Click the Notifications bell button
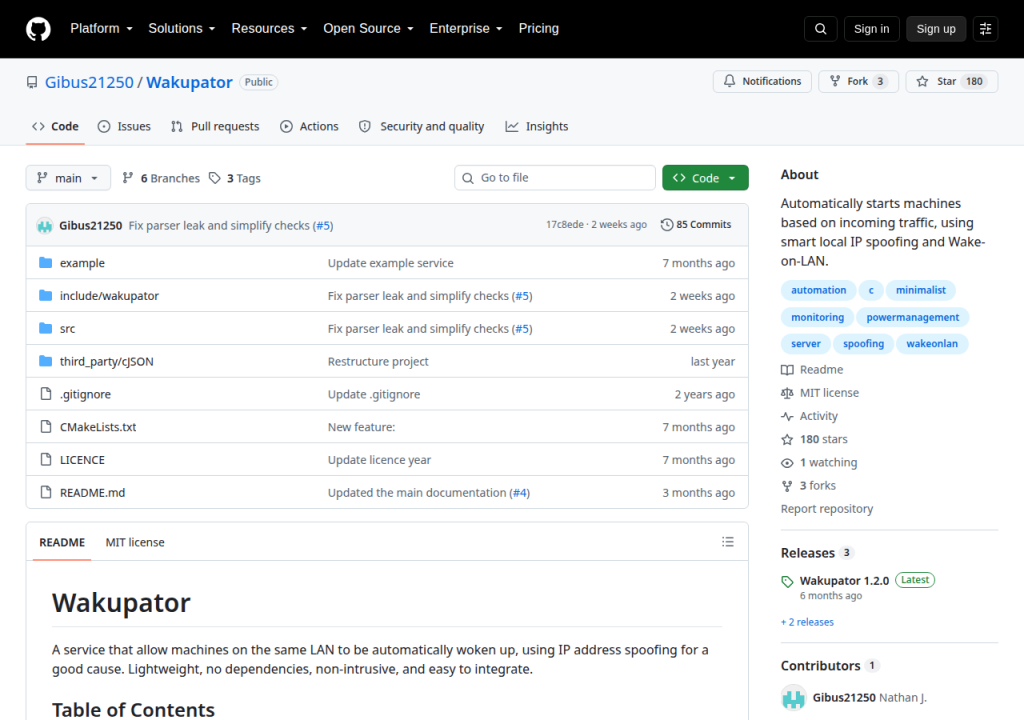 coord(762,82)
